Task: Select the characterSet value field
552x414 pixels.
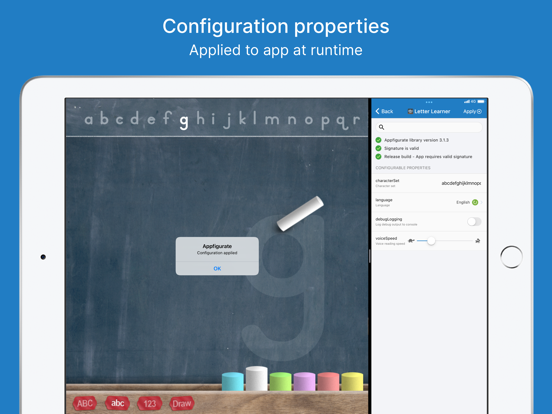Action: pos(461,183)
